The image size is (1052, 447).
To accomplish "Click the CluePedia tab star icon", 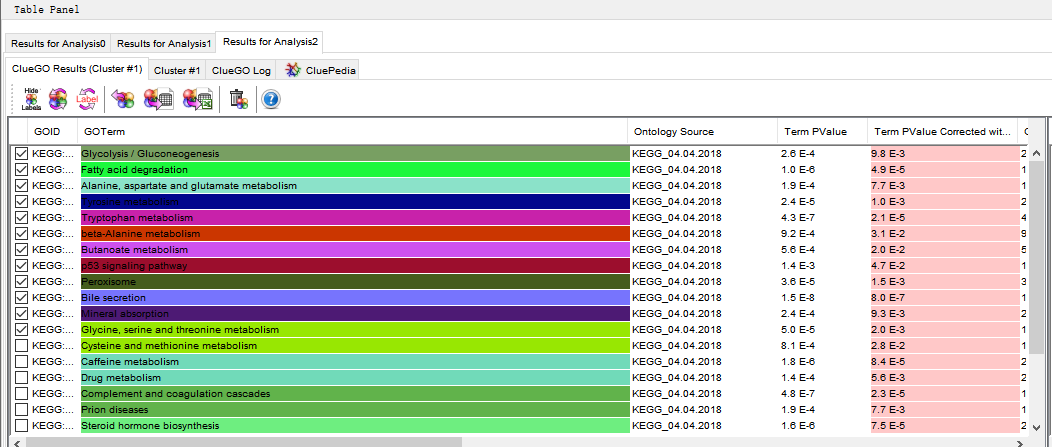I will (293, 70).
